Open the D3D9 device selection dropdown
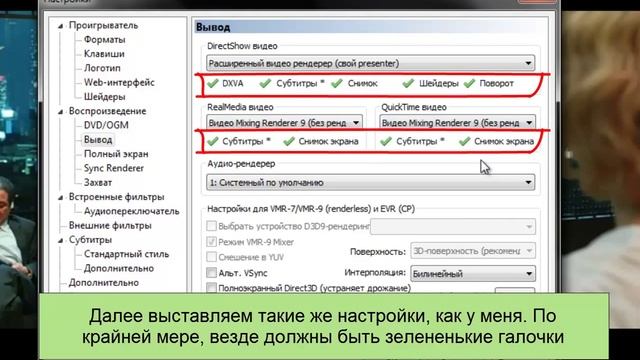 (x=453, y=227)
